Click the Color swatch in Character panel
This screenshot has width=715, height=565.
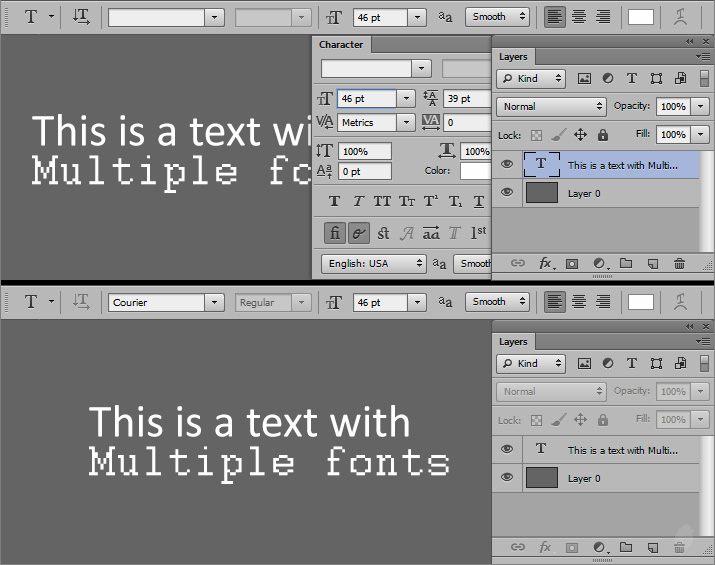[x=474, y=171]
